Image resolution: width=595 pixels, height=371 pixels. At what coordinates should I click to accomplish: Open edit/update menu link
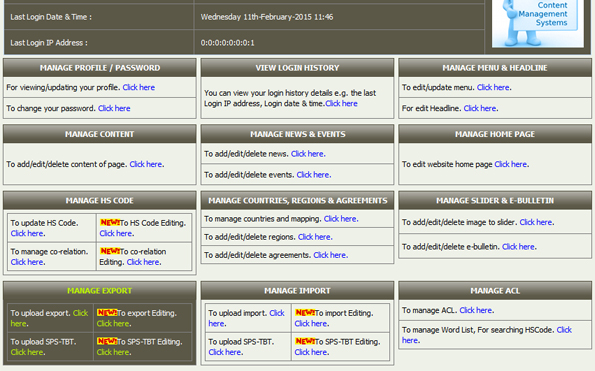493,88
